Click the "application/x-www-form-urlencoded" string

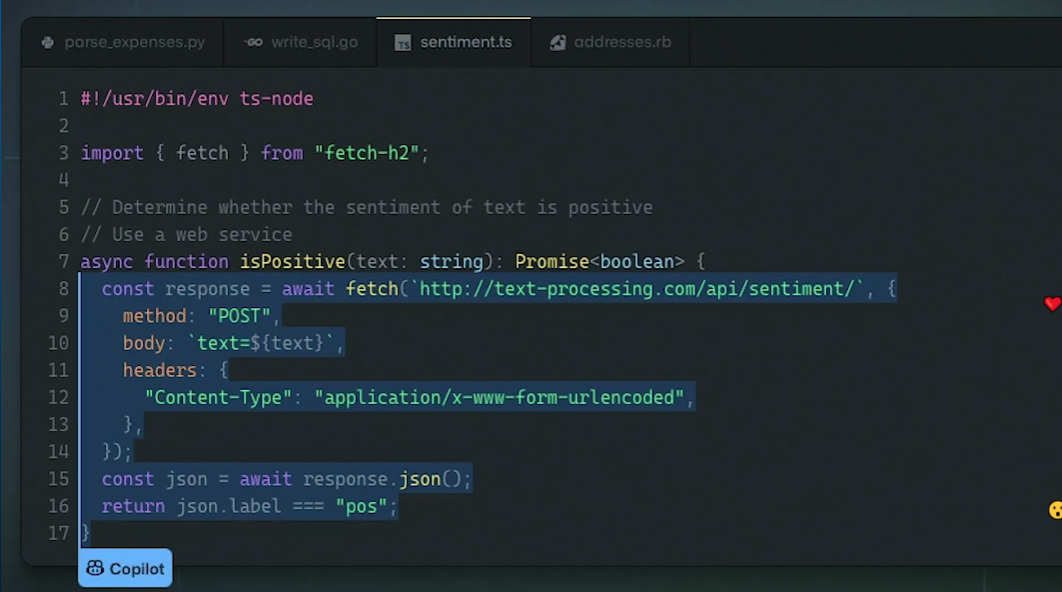(499, 398)
